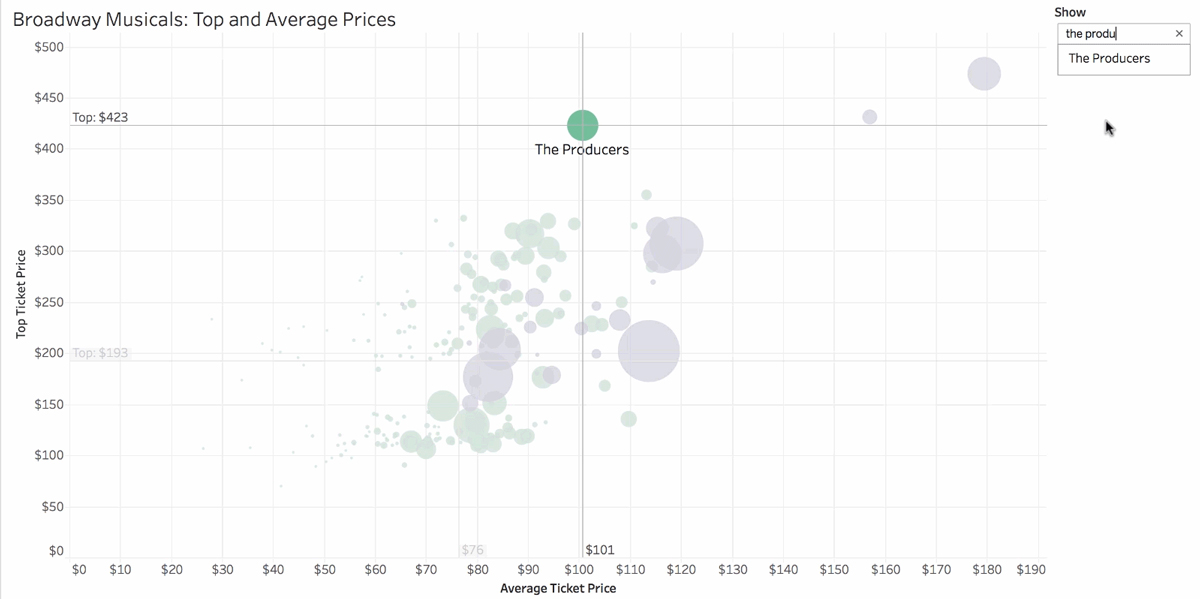Image resolution: width=1200 pixels, height=599 pixels.
Task: Select the green bubble near $73 average
Action: click(442, 407)
